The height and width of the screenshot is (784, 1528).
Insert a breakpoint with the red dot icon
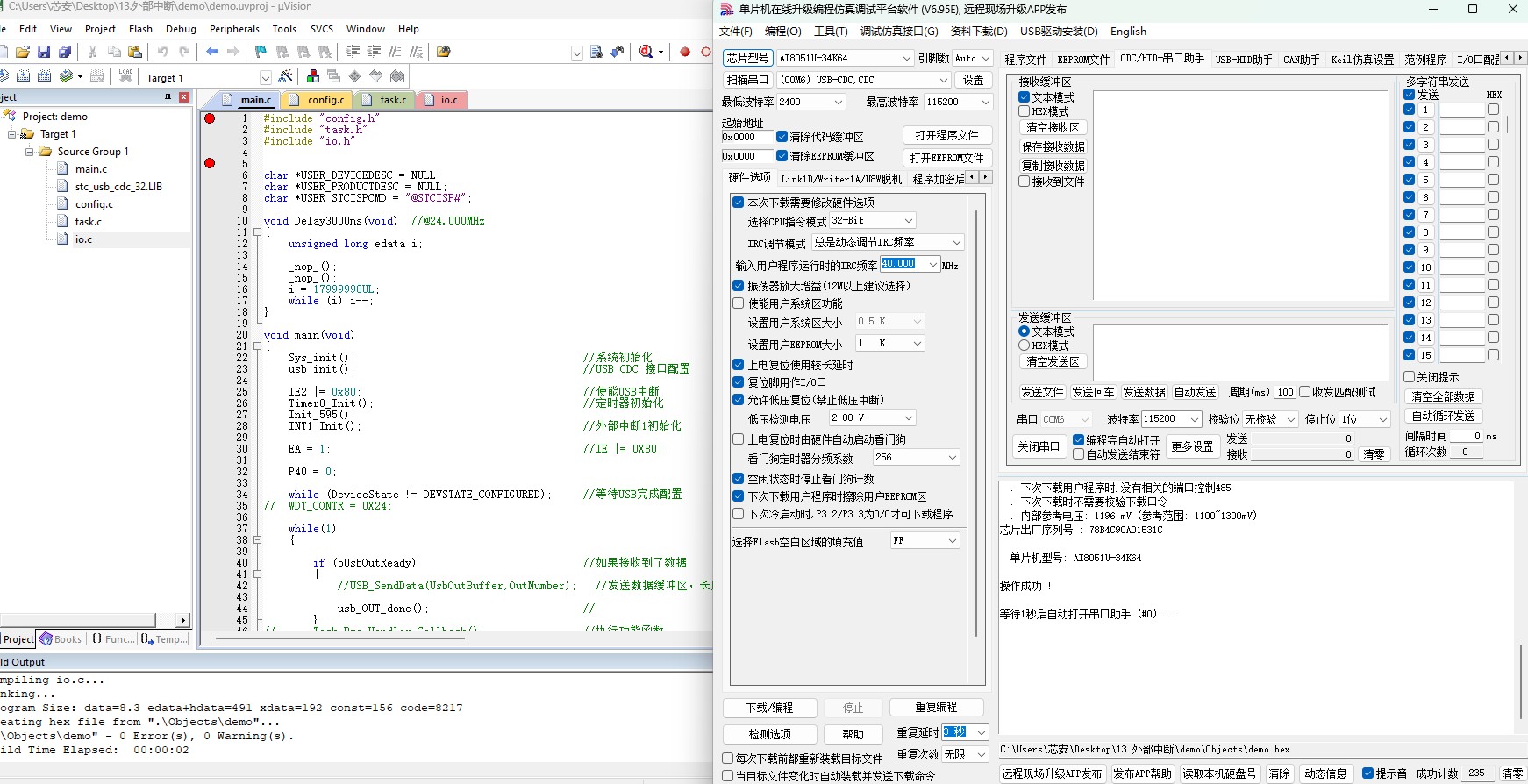click(685, 52)
